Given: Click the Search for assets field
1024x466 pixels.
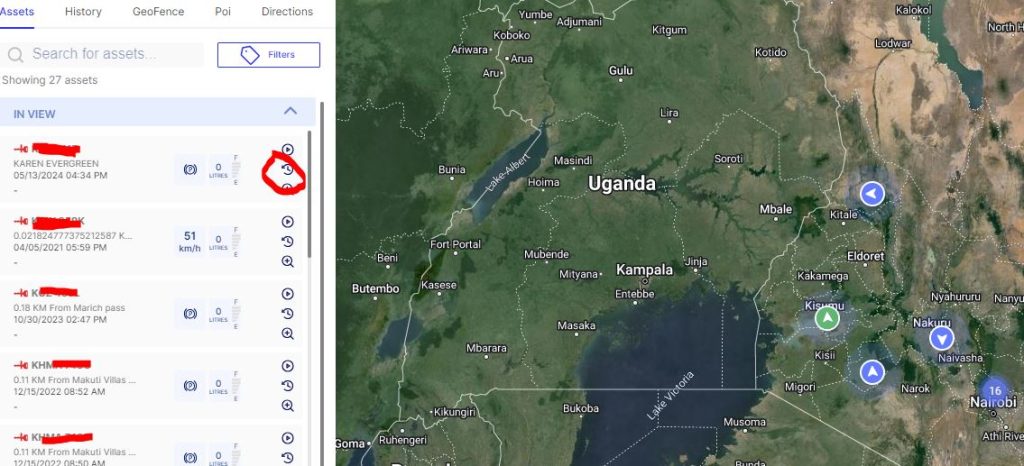Looking at the screenshot, I should tap(103, 54).
